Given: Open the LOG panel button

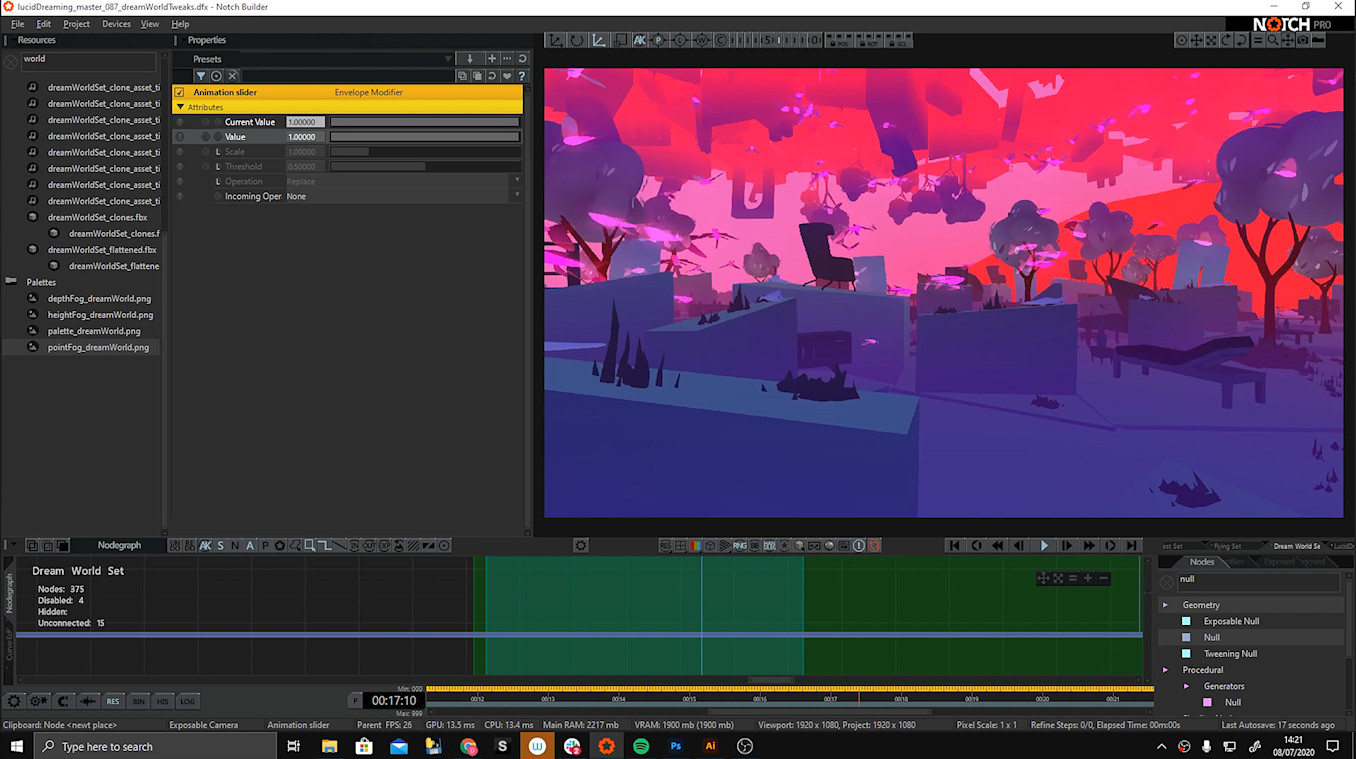Looking at the screenshot, I should (187, 701).
